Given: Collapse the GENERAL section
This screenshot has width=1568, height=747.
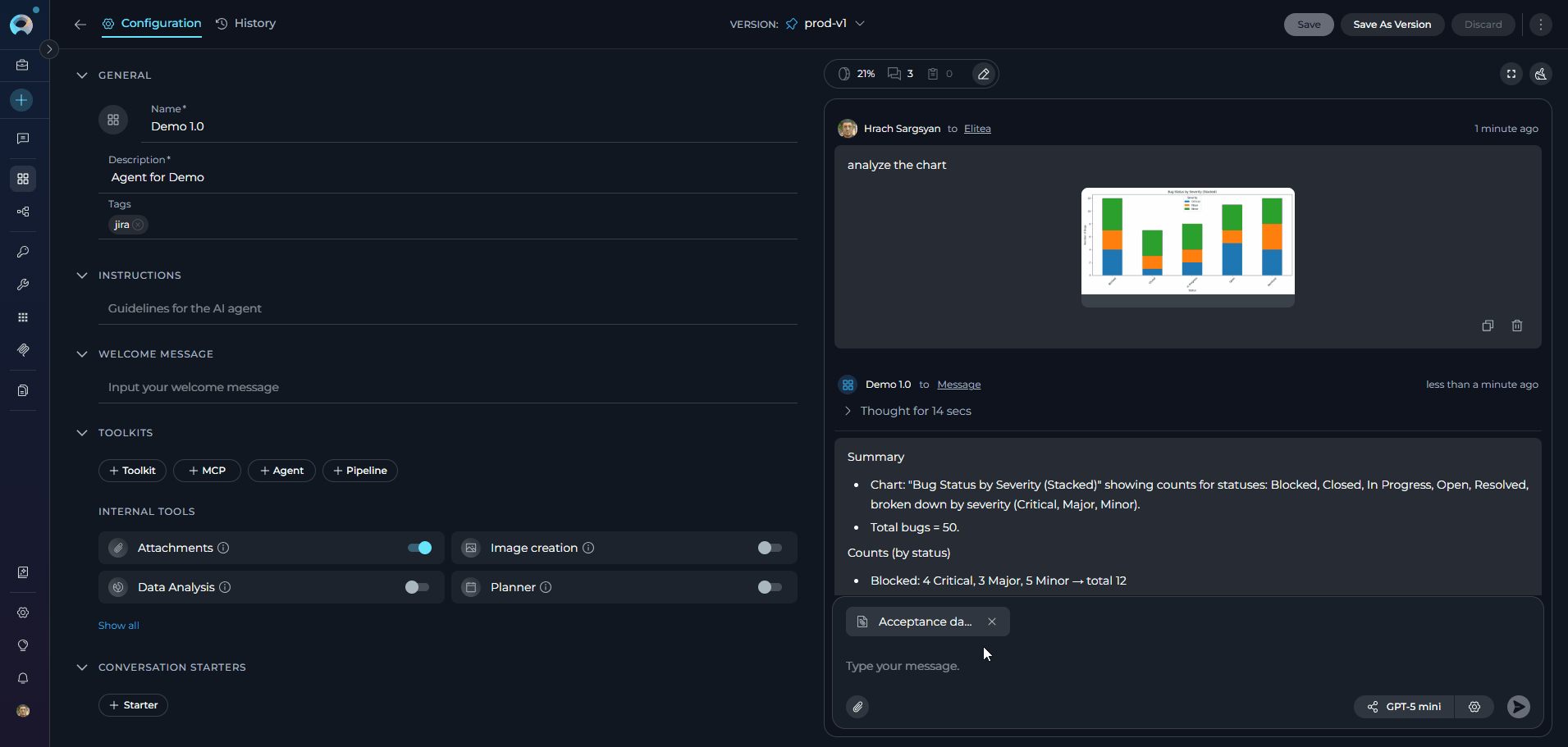Looking at the screenshot, I should [x=82, y=75].
